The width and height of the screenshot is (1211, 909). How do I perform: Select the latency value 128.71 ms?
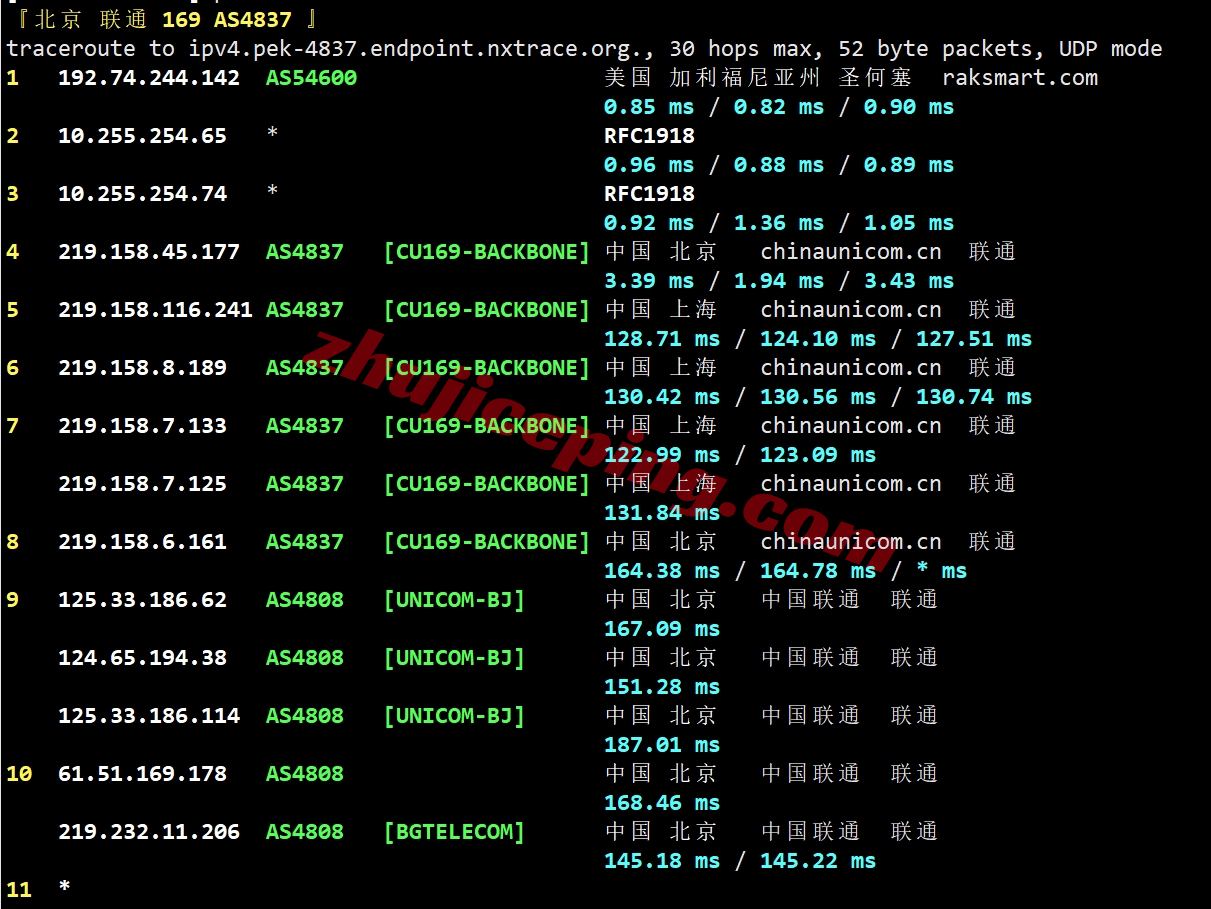(662, 339)
